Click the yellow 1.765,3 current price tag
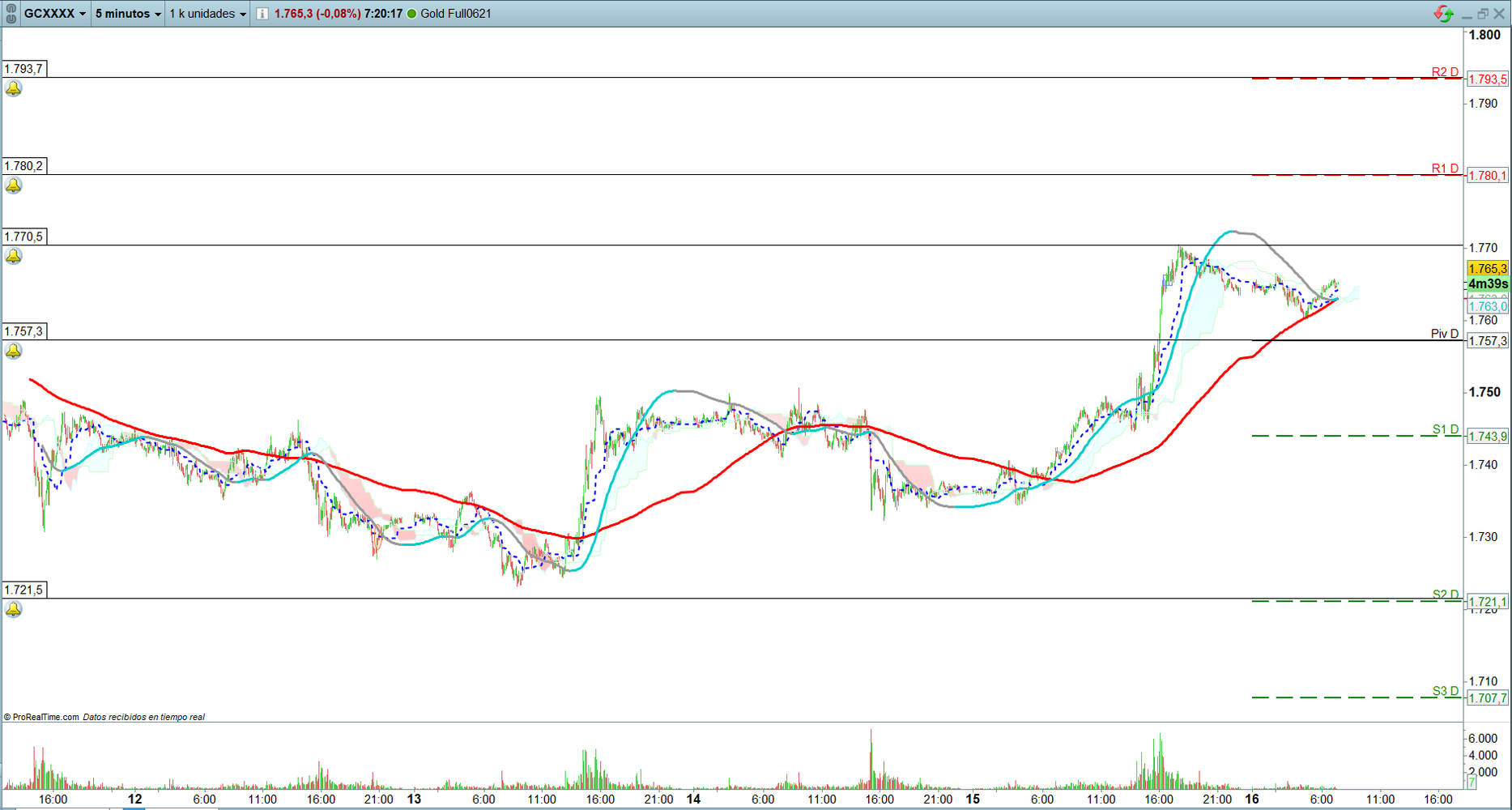Viewport: 1512px width, 810px height. [x=1488, y=269]
